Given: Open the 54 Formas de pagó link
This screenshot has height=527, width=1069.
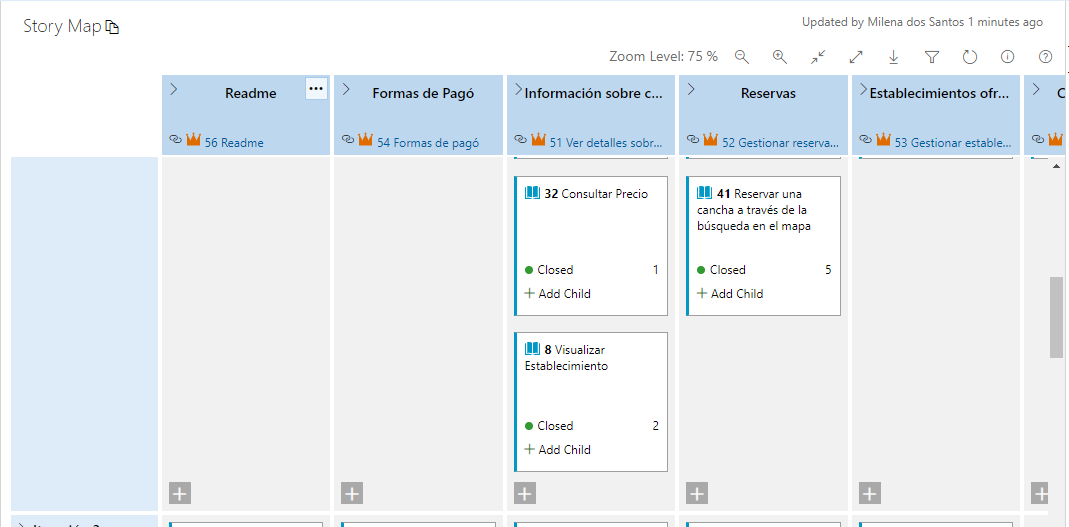Looking at the screenshot, I should 427,143.
